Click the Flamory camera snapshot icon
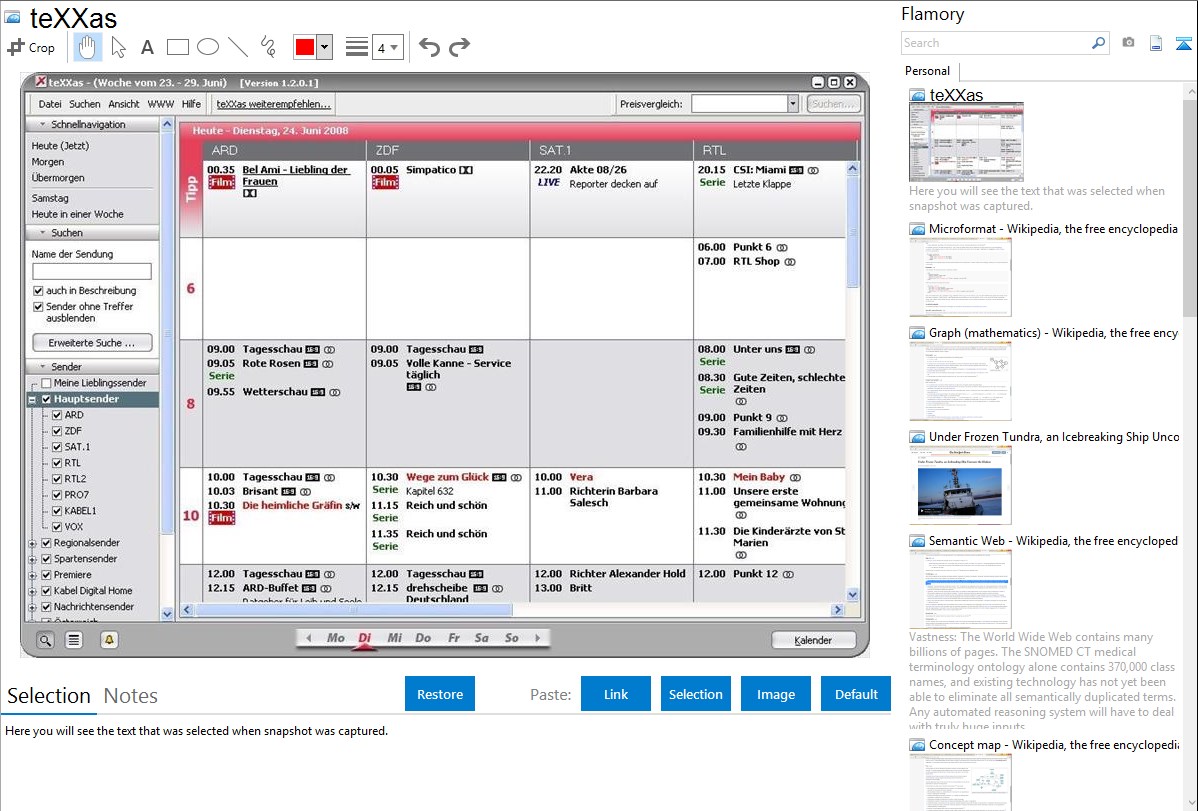The width and height of the screenshot is (1198, 811). click(x=1128, y=43)
